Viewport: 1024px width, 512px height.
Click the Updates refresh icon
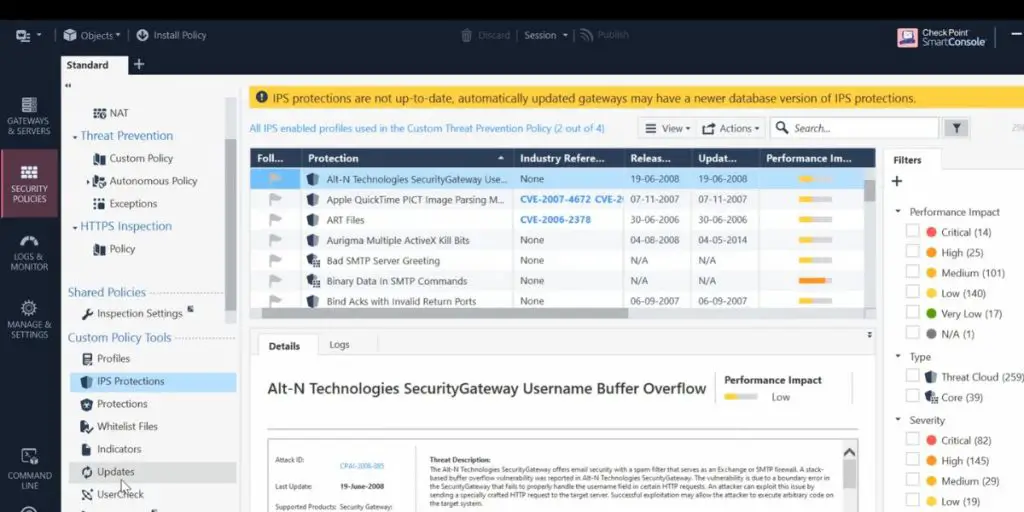pyautogui.click(x=86, y=472)
